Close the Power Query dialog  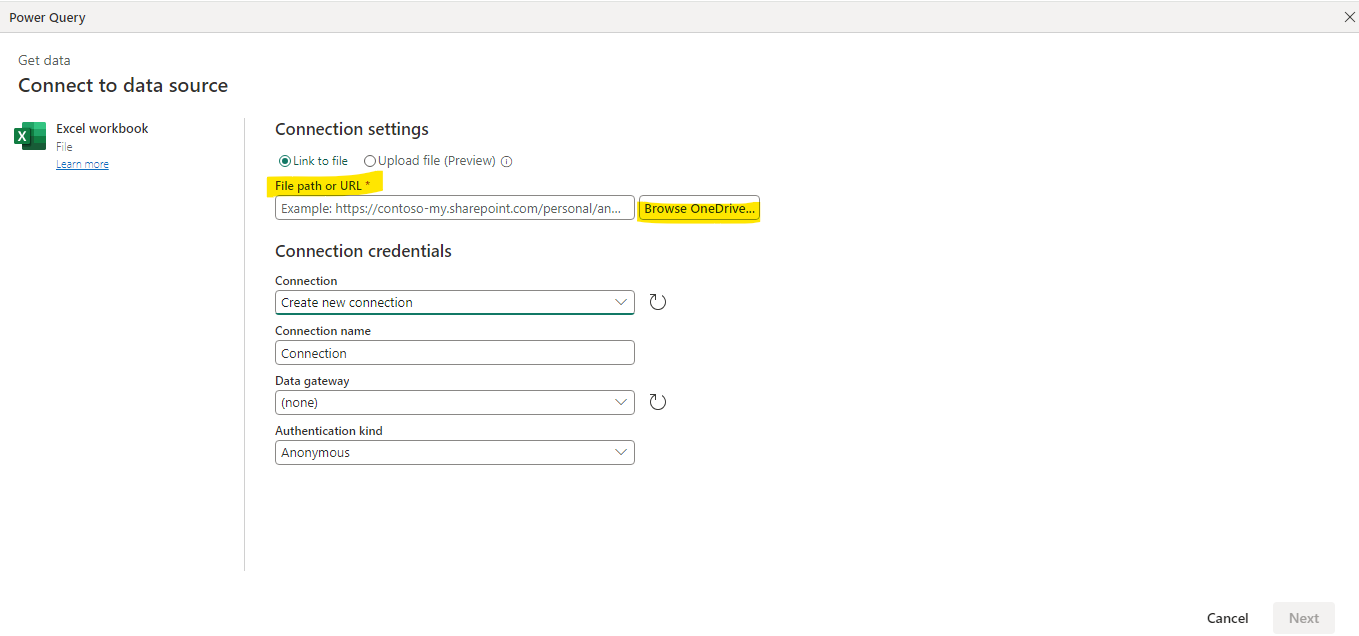pos(1348,16)
